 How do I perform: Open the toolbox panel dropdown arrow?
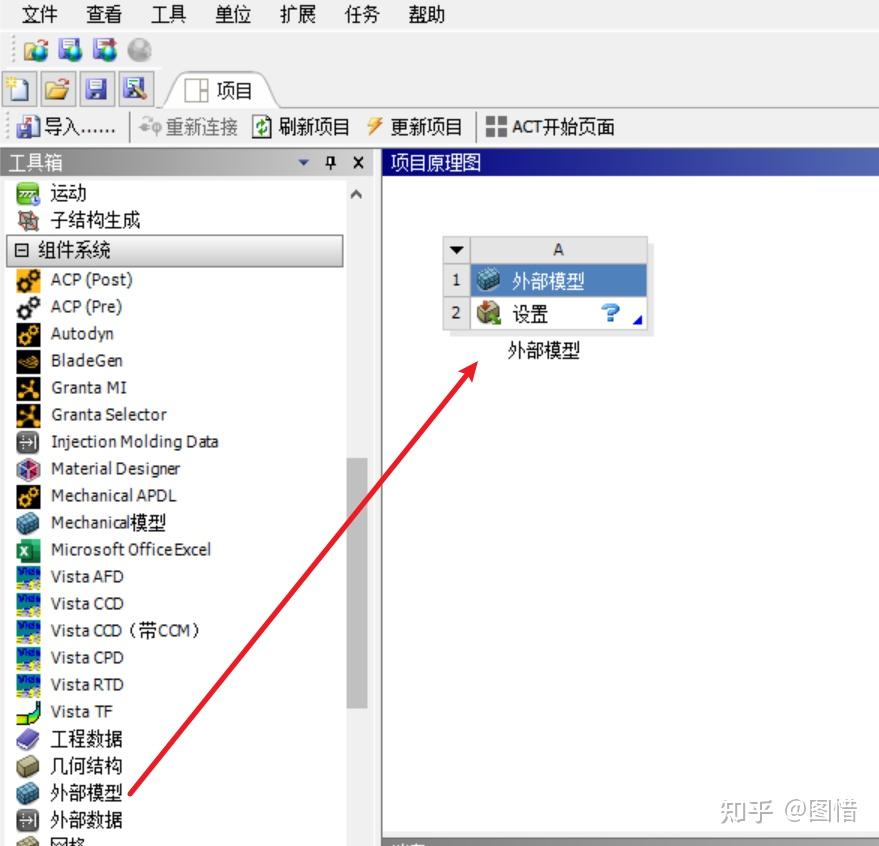click(x=305, y=162)
